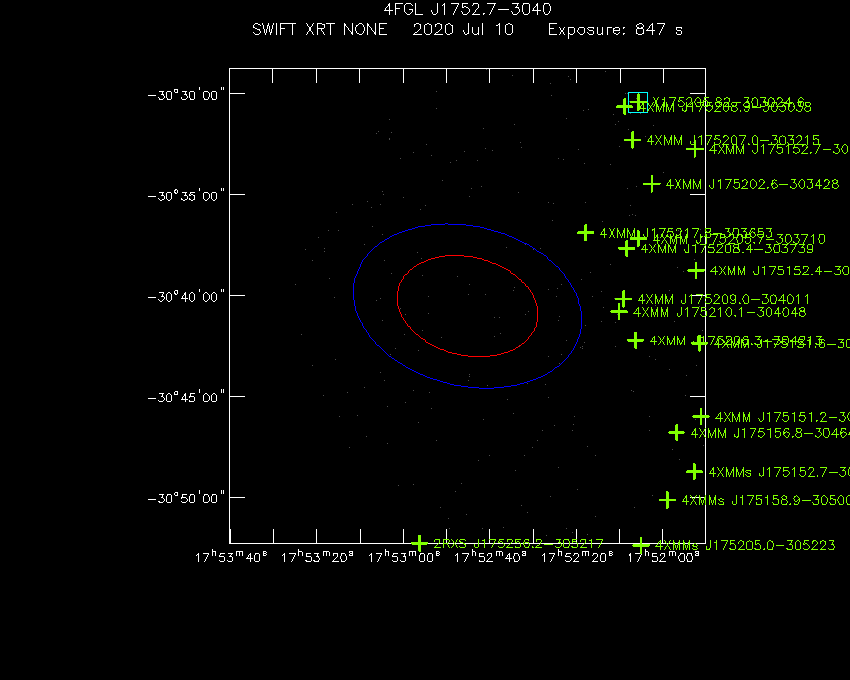Click the label 4XMM J175210.1-304048
850x680 pixels.
(x=719, y=312)
